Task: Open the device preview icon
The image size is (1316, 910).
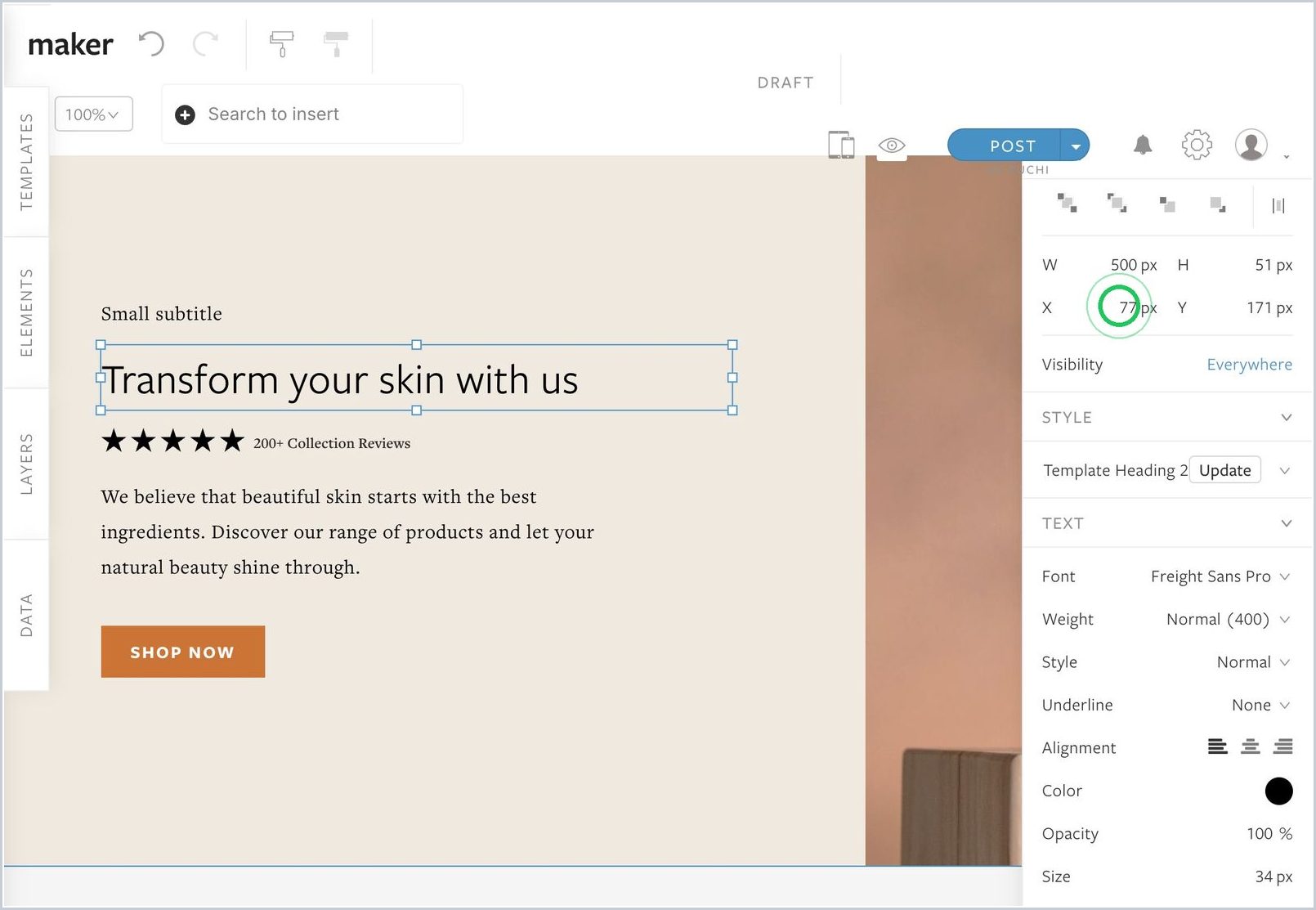Action: [x=841, y=145]
